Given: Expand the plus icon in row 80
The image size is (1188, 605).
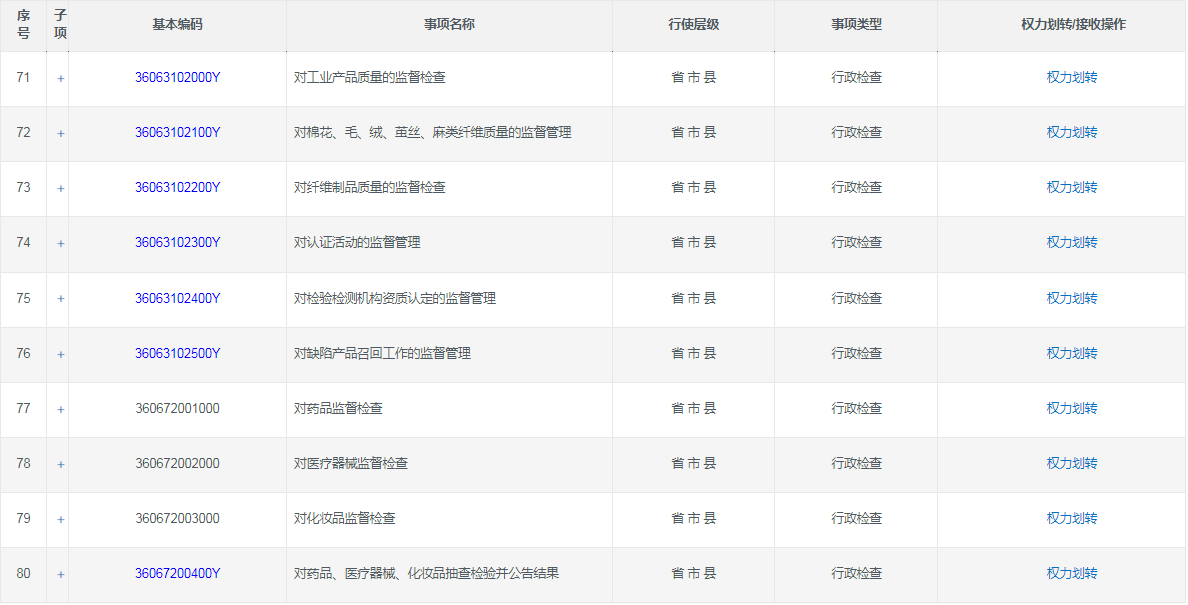Looking at the screenshot, I should tap(60, 574).
